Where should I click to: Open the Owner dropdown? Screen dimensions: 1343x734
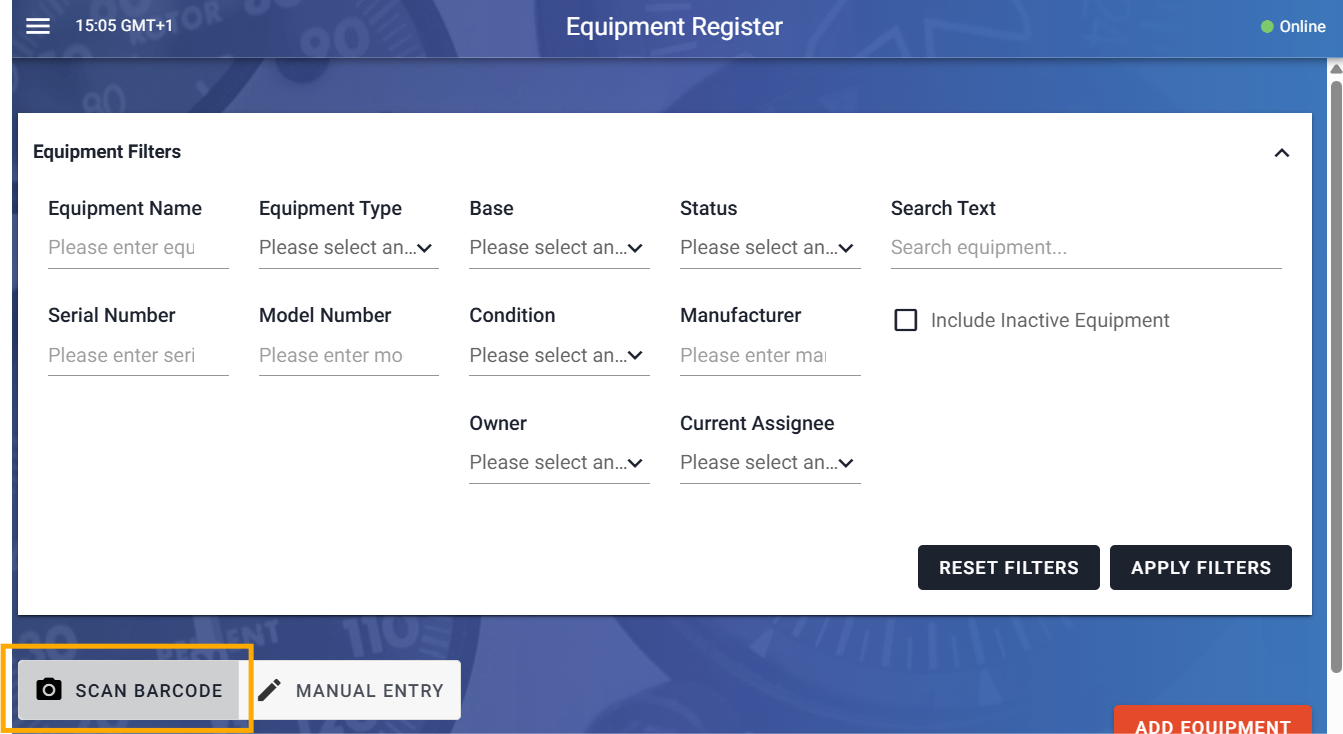point(558,463)
